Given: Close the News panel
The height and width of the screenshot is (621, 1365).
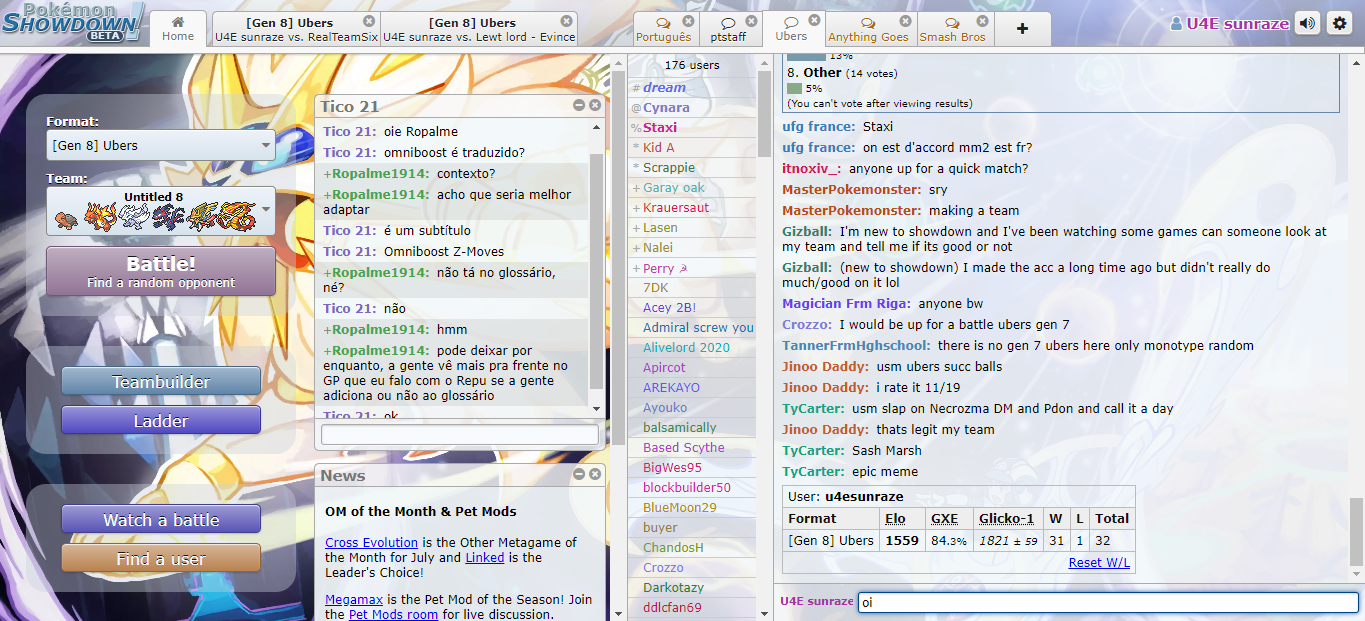Looking at the screenshot, I should point(595,474).
